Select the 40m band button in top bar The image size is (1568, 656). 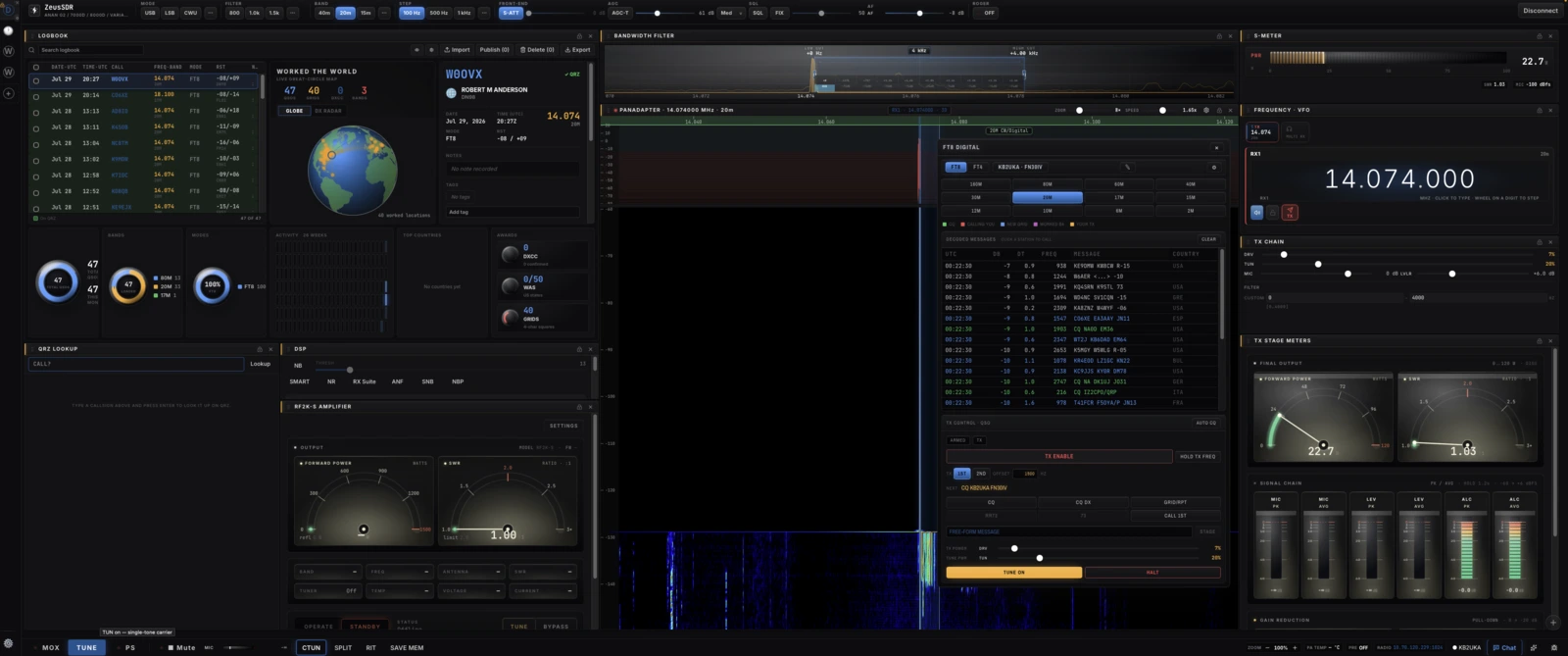[324, 13]
